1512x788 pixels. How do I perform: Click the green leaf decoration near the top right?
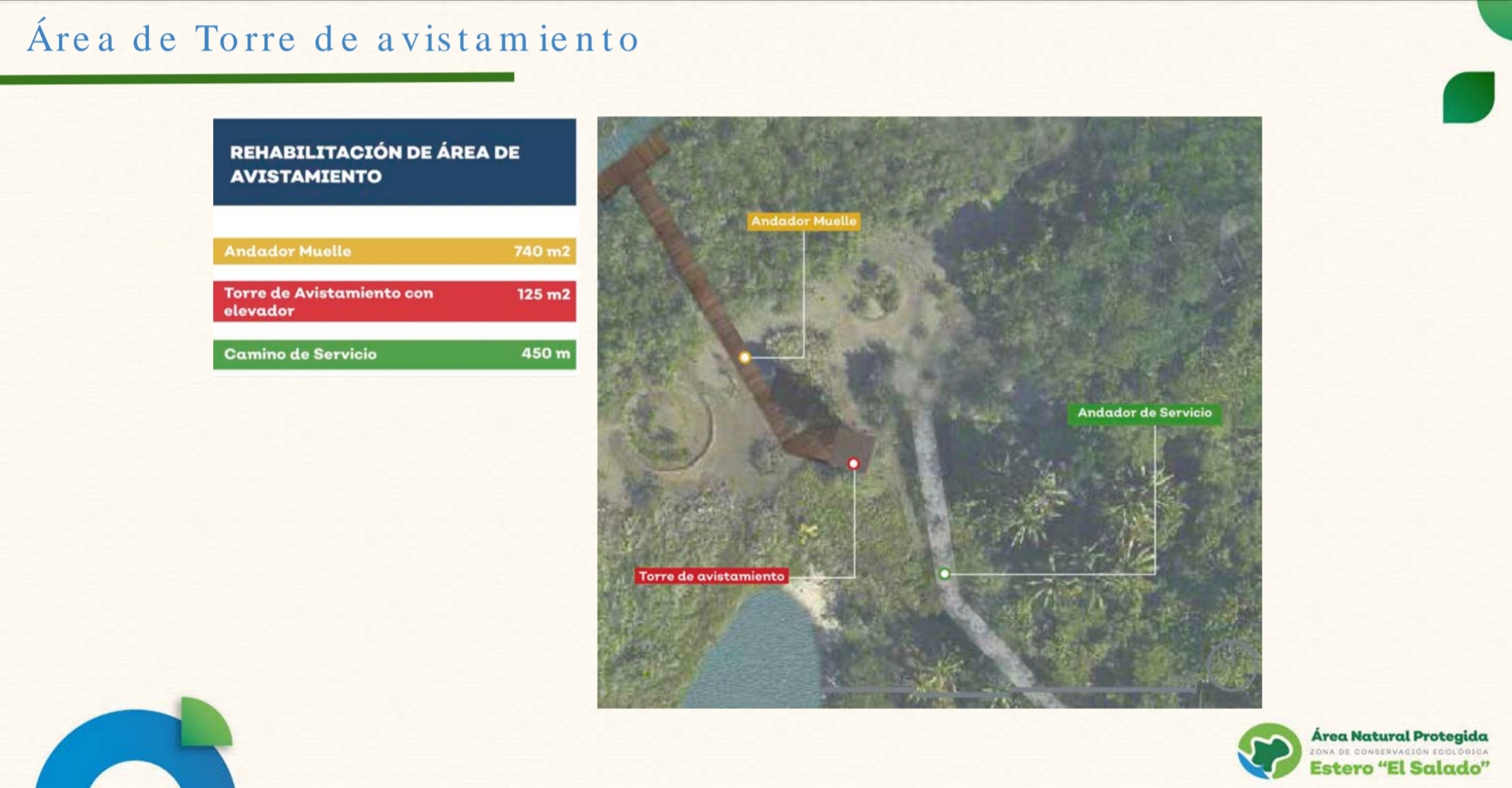tap(1468, 97)
